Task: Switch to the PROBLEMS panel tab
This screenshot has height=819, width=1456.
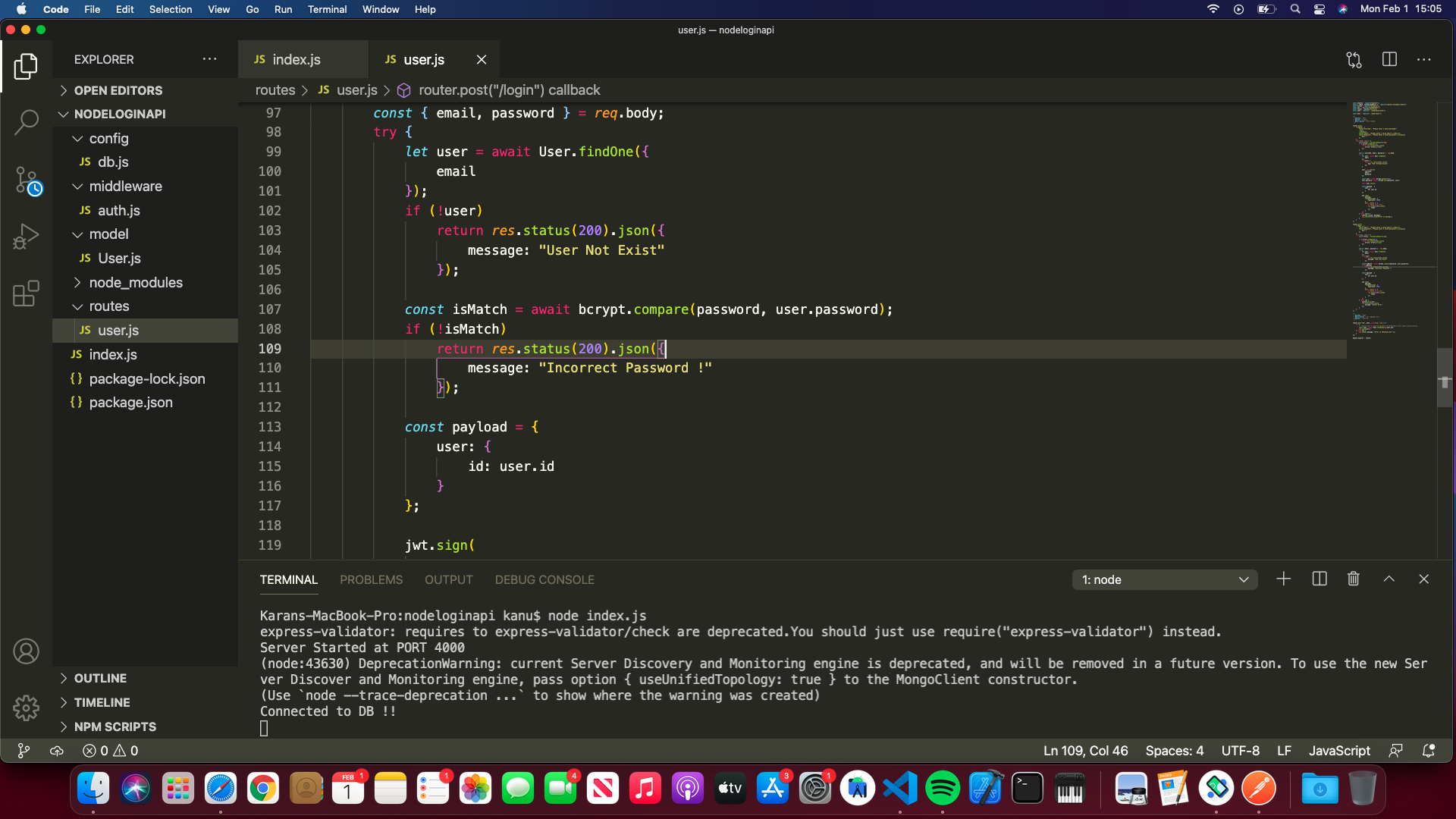Action: pyautogui.click(x=371, y=579)
